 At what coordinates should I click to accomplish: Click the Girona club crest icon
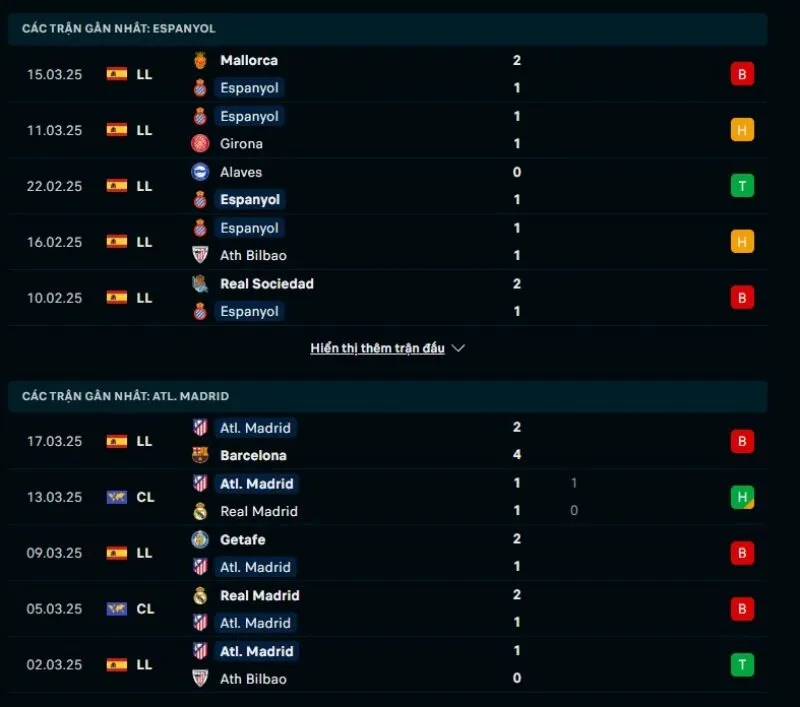pos(200,143)
